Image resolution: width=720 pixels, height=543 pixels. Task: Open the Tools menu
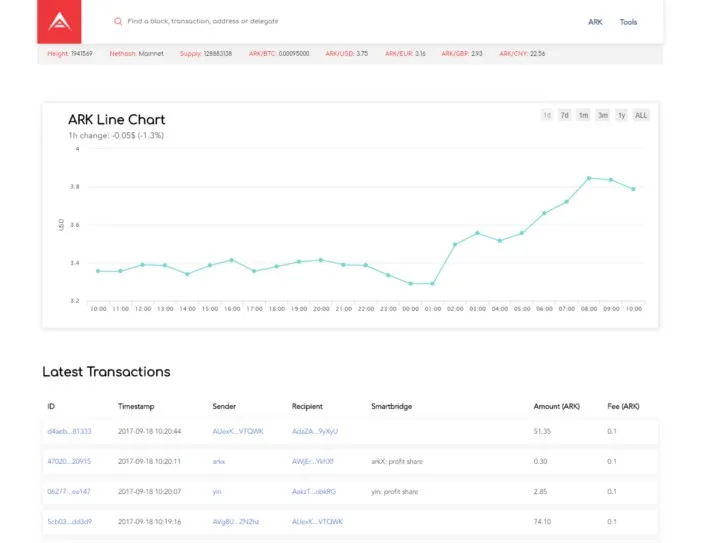coord(628,22)
